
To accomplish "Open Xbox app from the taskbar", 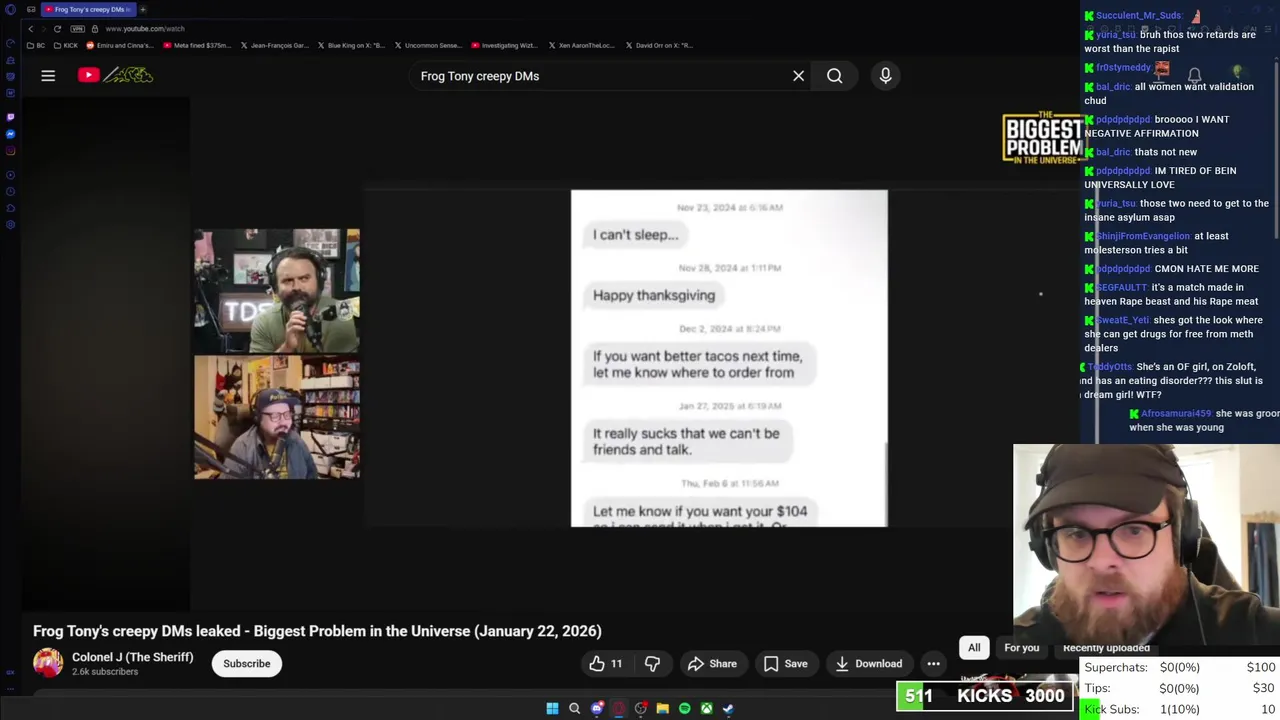I will 706,709.
